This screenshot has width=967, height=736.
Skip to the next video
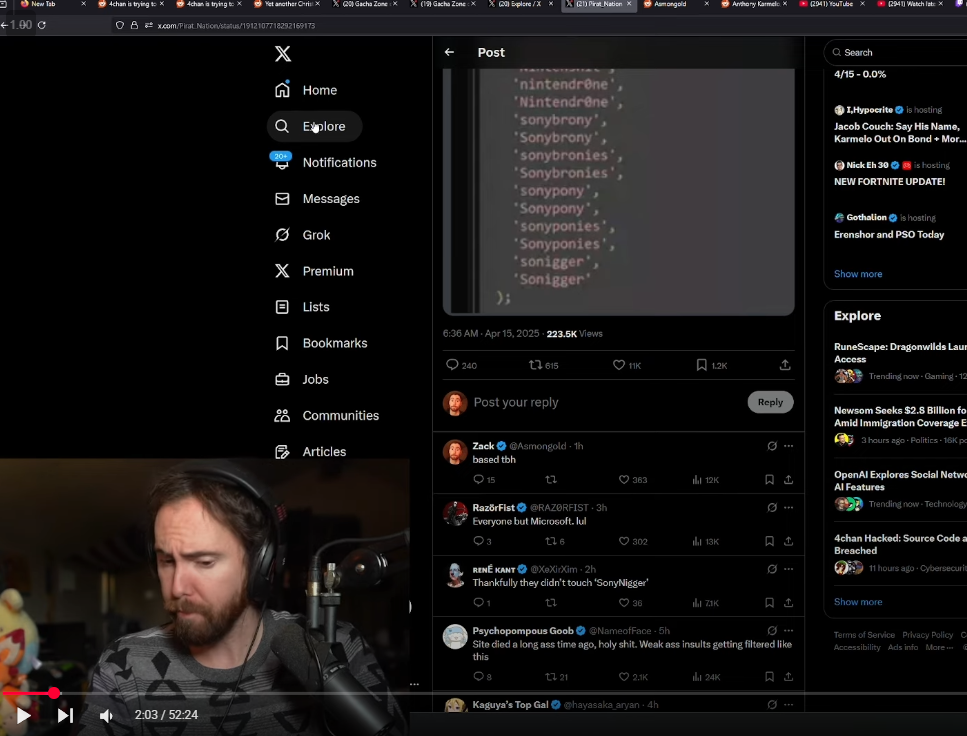[x=65, y=716]
